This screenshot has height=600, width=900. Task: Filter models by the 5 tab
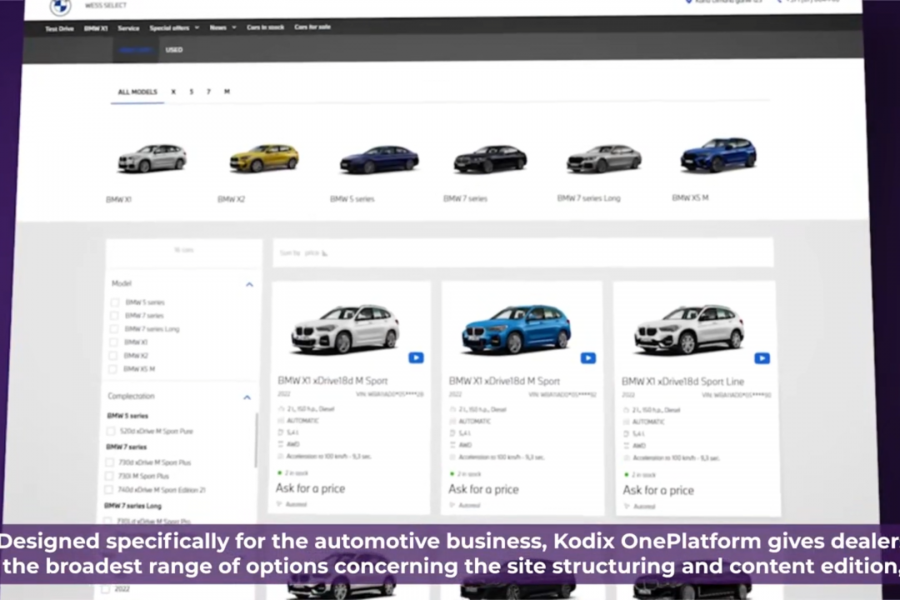(191, 92)
